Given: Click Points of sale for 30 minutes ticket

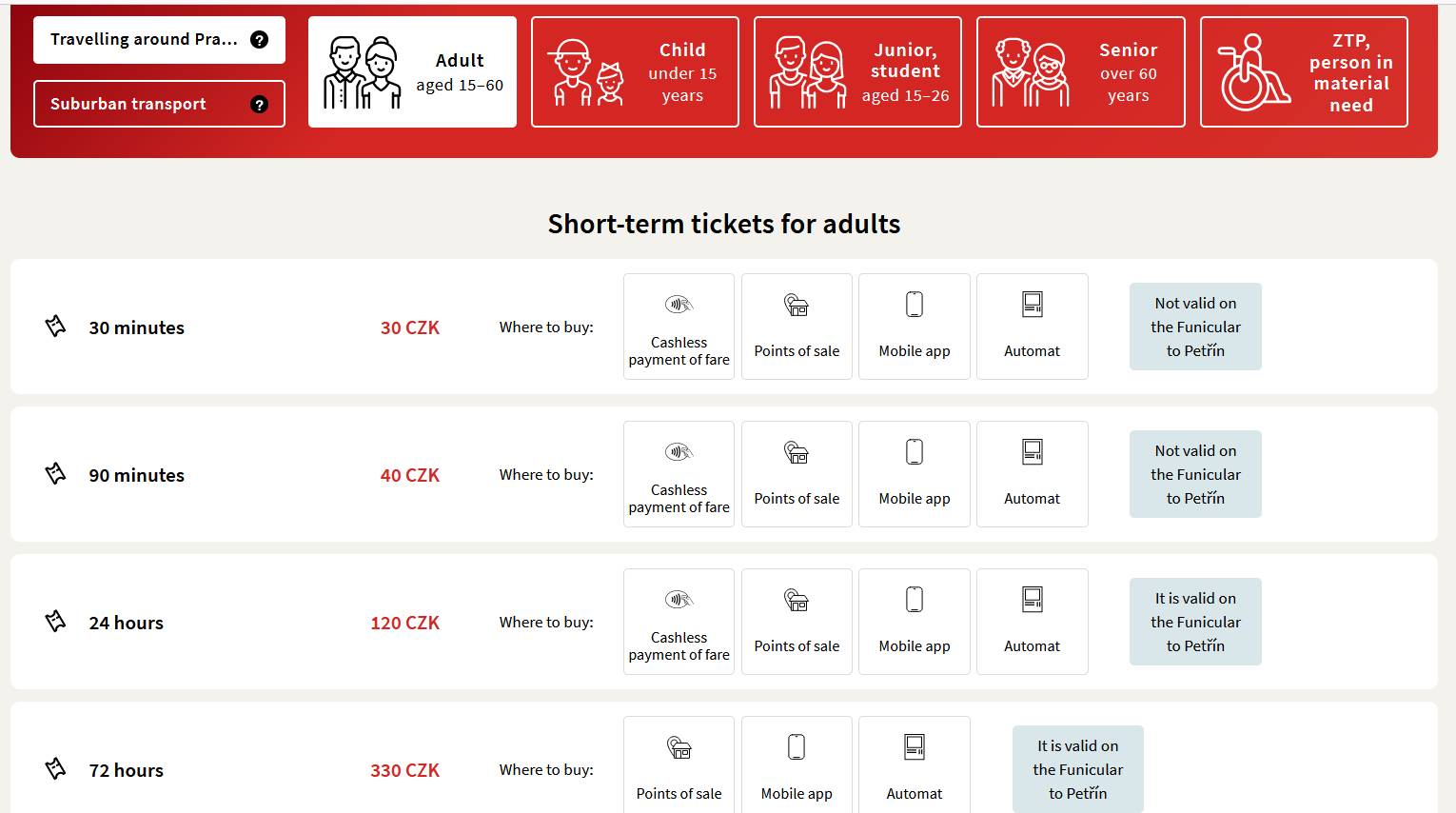Looking at the screenshot, I should [797, 327].
